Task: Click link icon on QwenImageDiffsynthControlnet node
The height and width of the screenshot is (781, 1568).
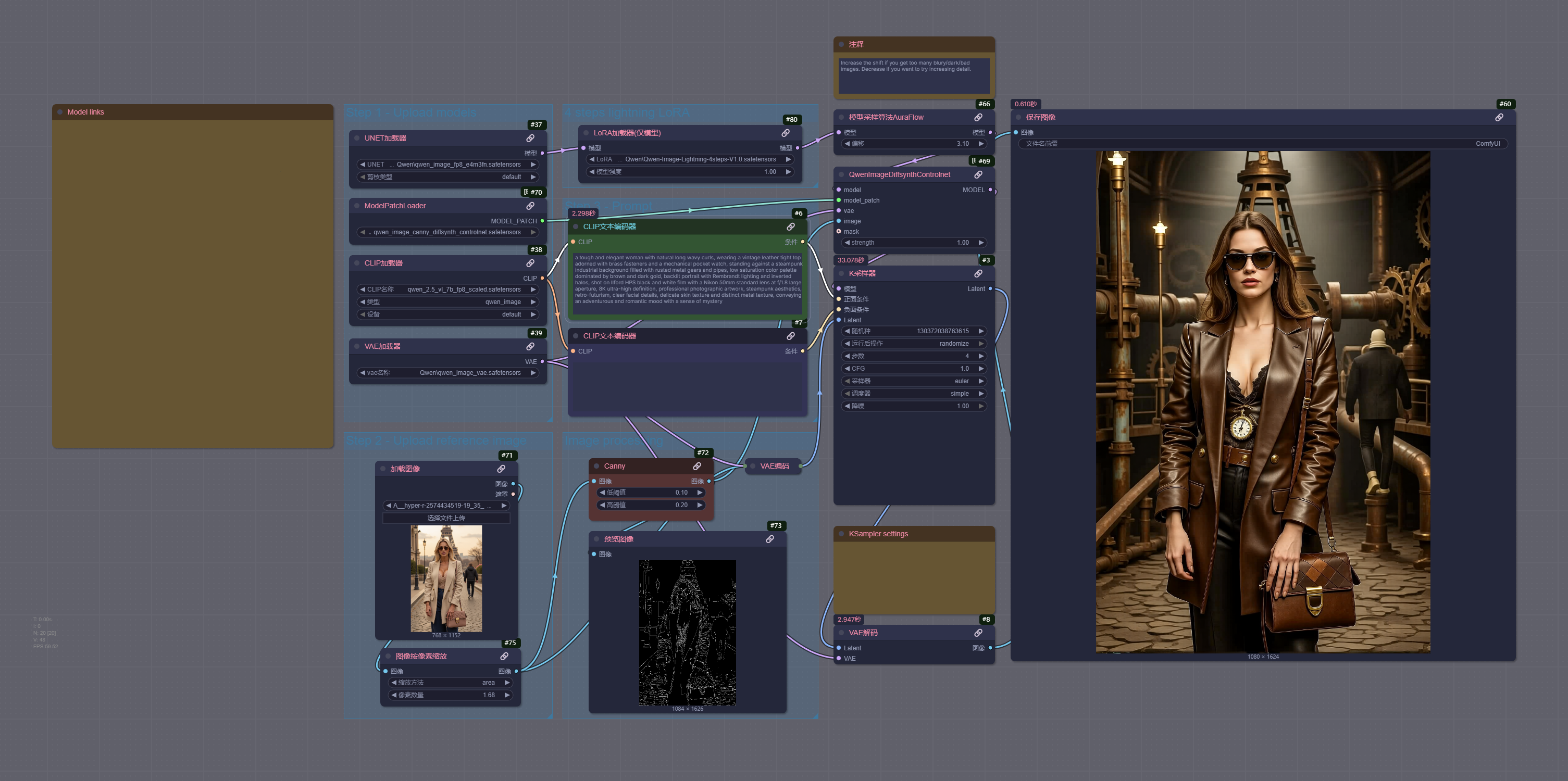Action: 978,174
